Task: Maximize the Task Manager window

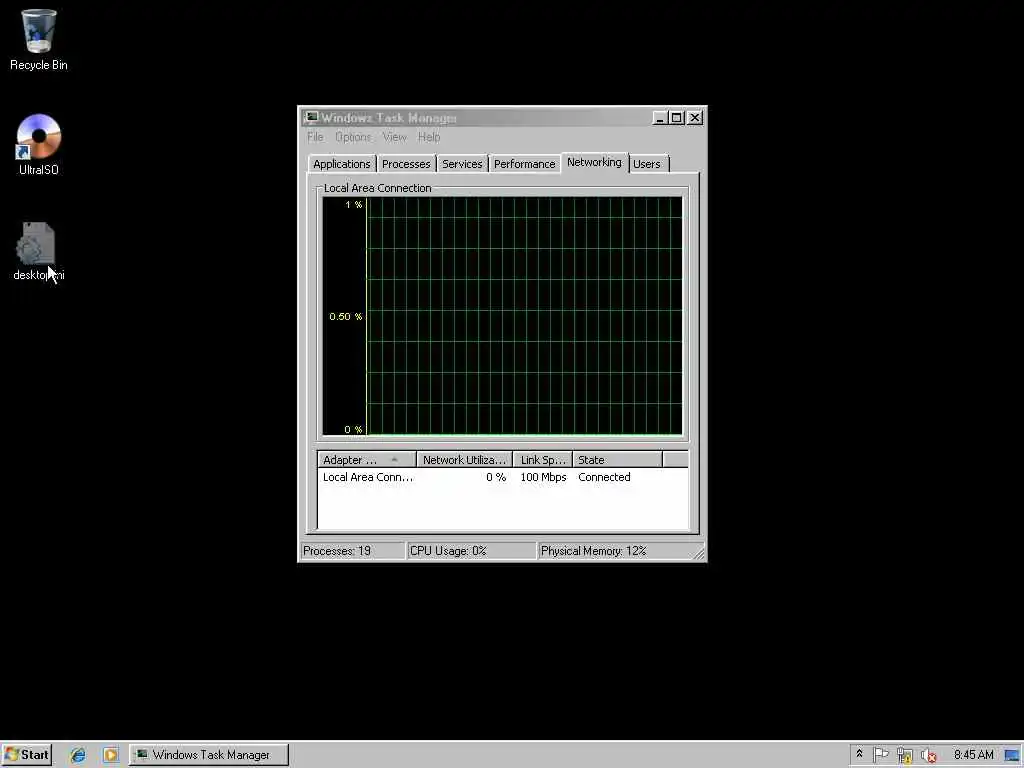Action: click(677, 118)
